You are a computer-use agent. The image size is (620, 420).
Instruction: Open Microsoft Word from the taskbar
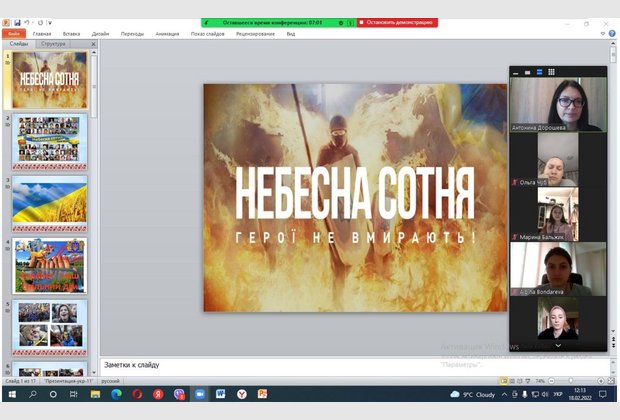pos(220,395)
